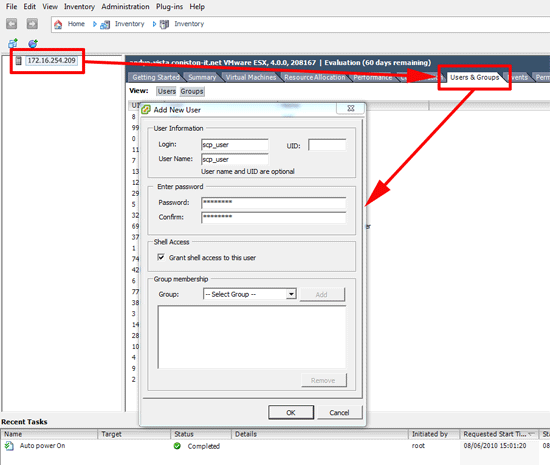
Task: Select the user row with UID 99
Action: 135,128
